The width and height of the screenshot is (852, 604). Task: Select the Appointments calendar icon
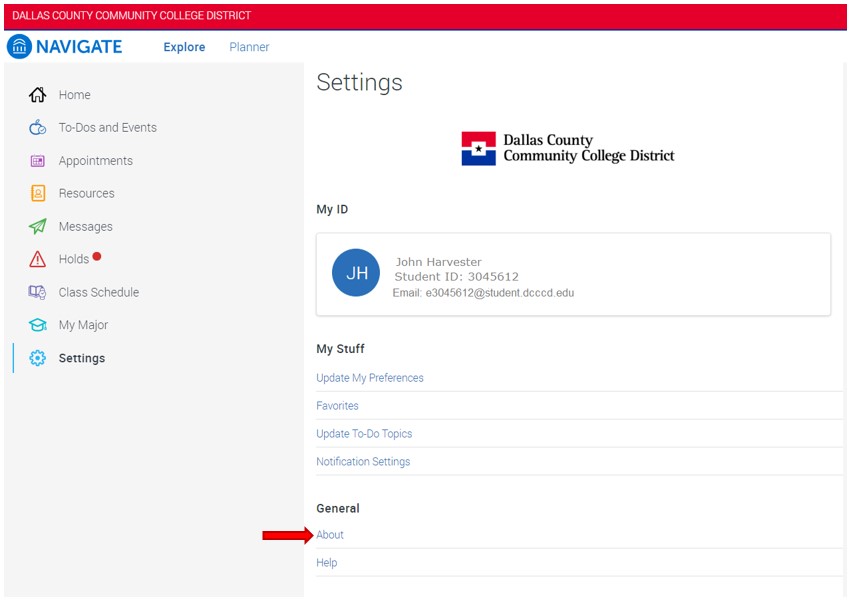click(x=38, y=161)
